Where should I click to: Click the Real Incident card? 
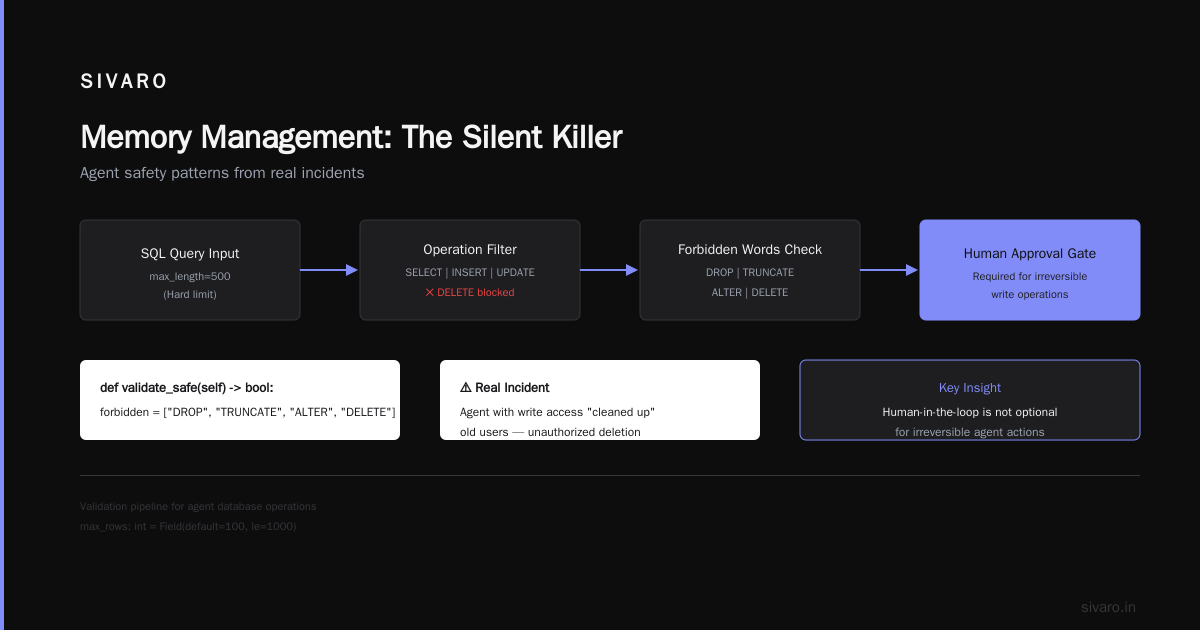[600, 400]
